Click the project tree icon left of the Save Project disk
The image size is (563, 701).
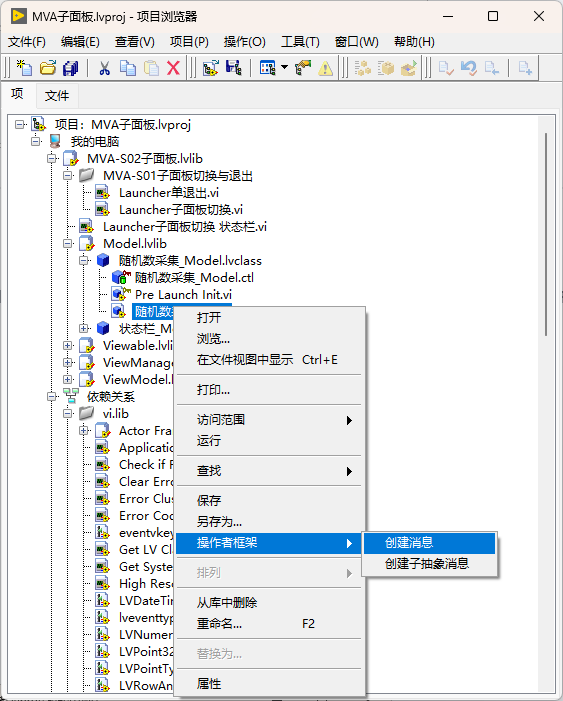click(x=211, y=68)
